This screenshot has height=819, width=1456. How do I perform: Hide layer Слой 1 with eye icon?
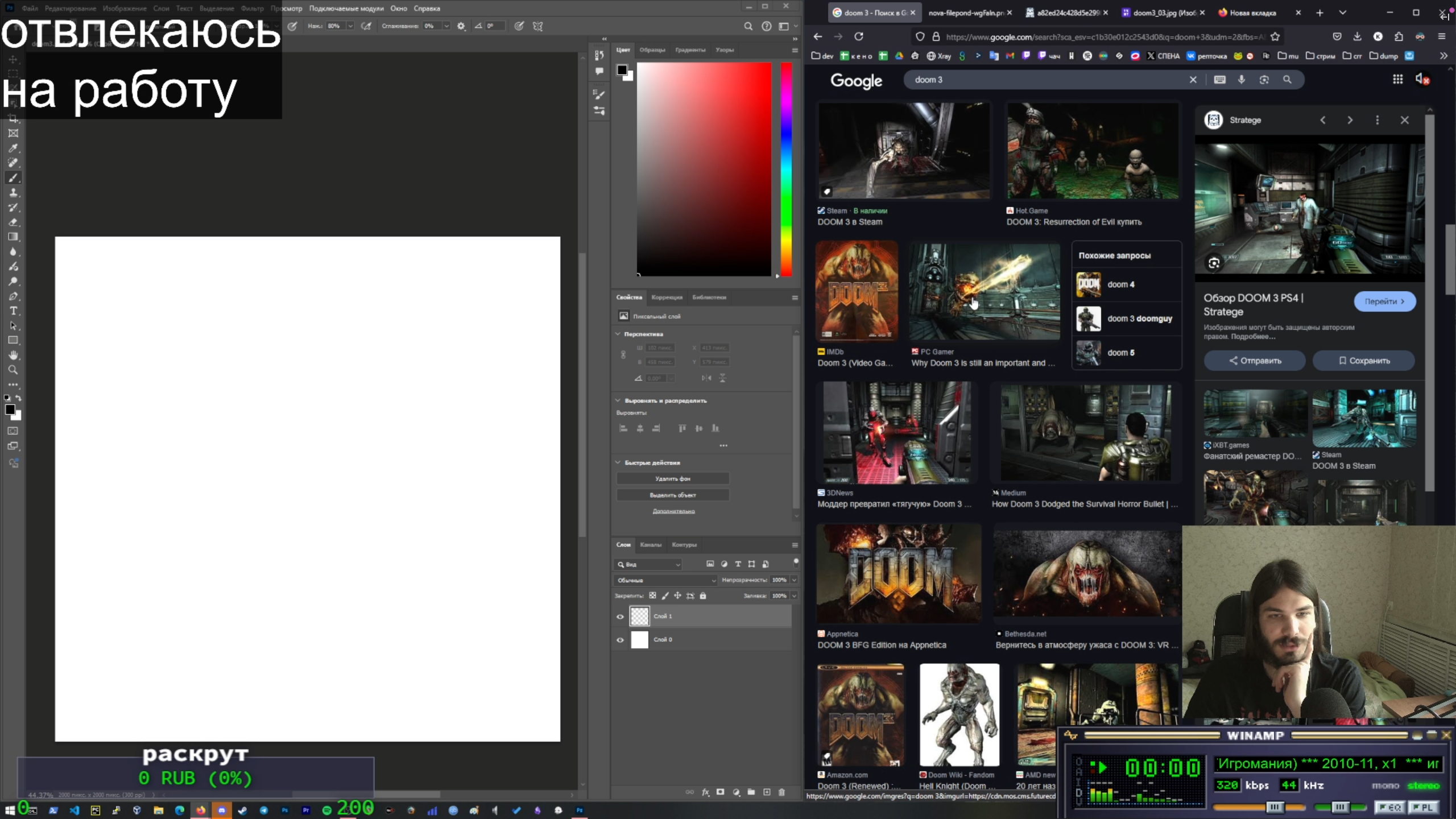point(620,617)
